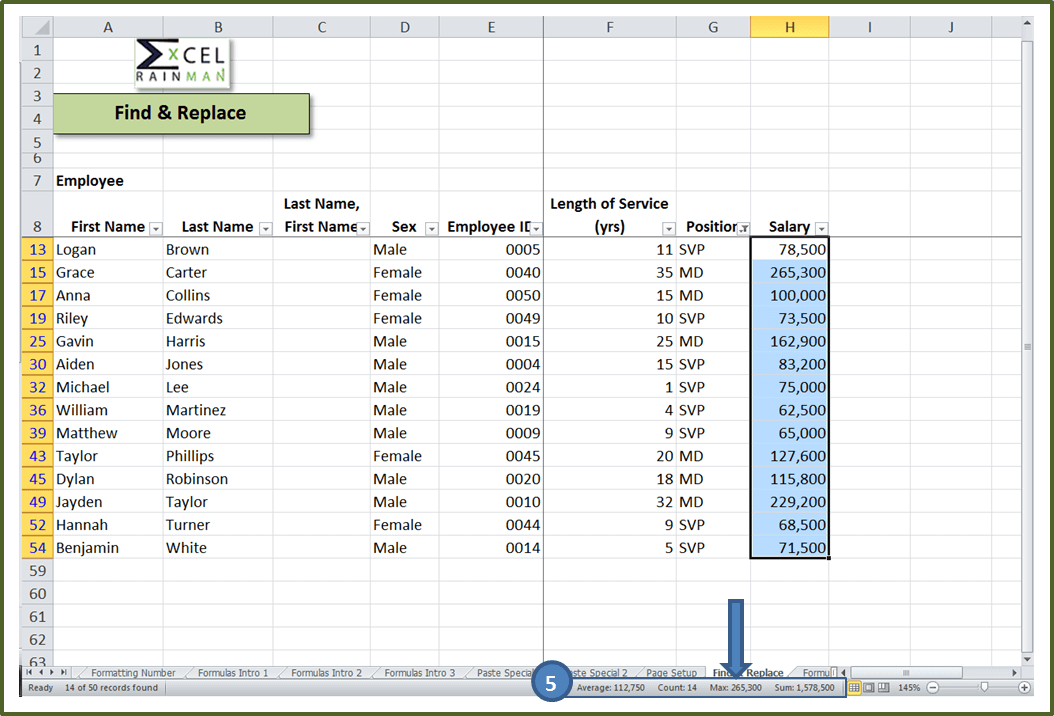Click the zoom in plus button
Viewport: 1054px width, 716px height.
[1024, 688]
